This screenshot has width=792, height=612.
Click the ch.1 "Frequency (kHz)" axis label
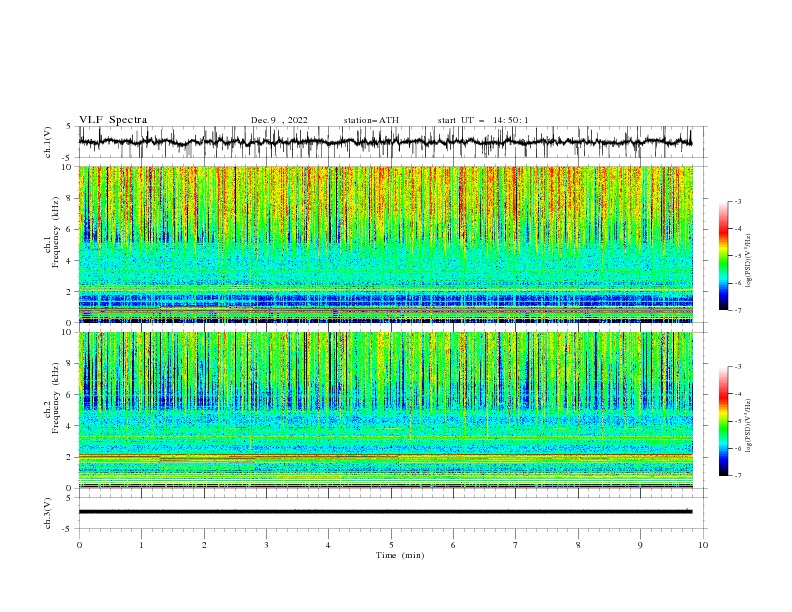(x=56, y=230)
